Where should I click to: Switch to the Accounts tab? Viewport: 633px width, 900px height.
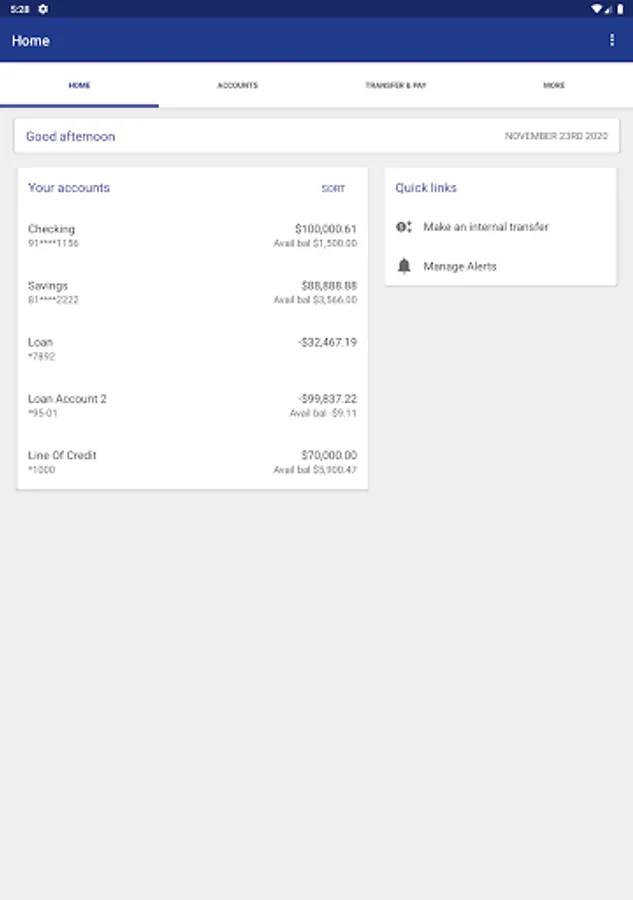point(237,86)
